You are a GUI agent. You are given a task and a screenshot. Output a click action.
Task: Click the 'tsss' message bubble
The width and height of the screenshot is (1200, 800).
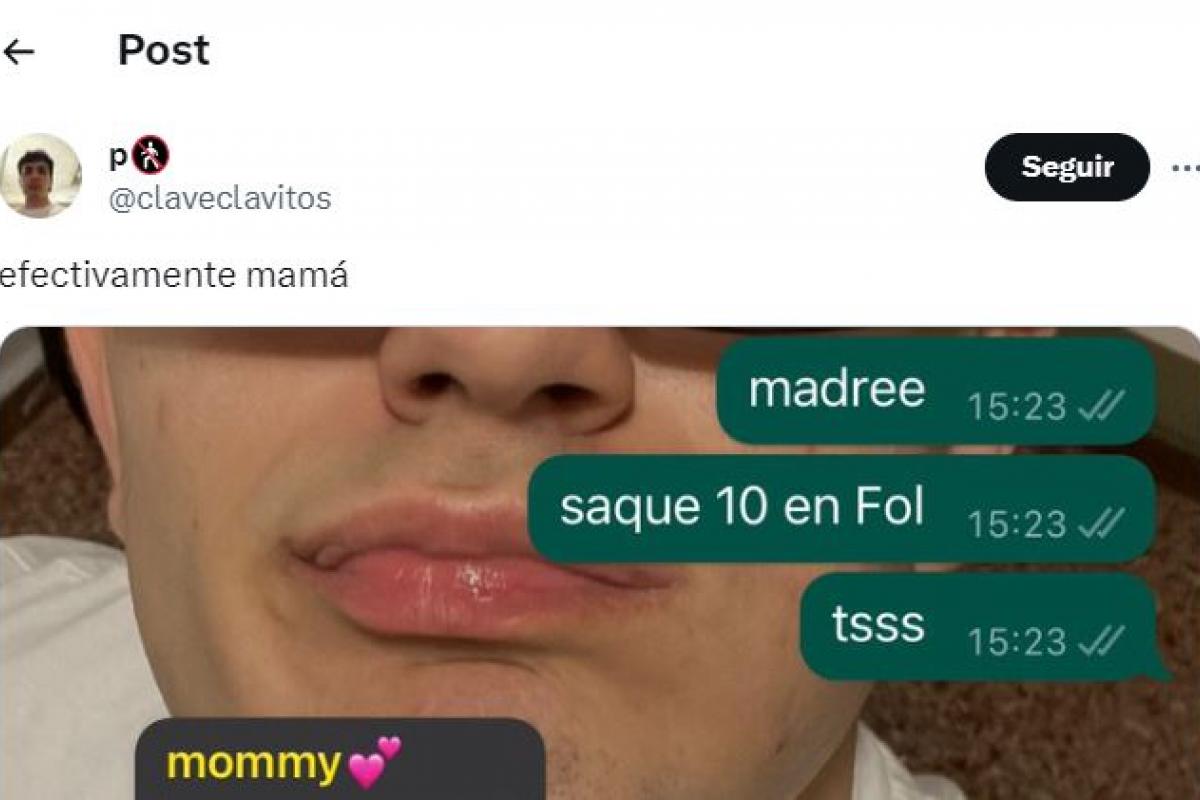pyautogui.click(x=984, y=626)
